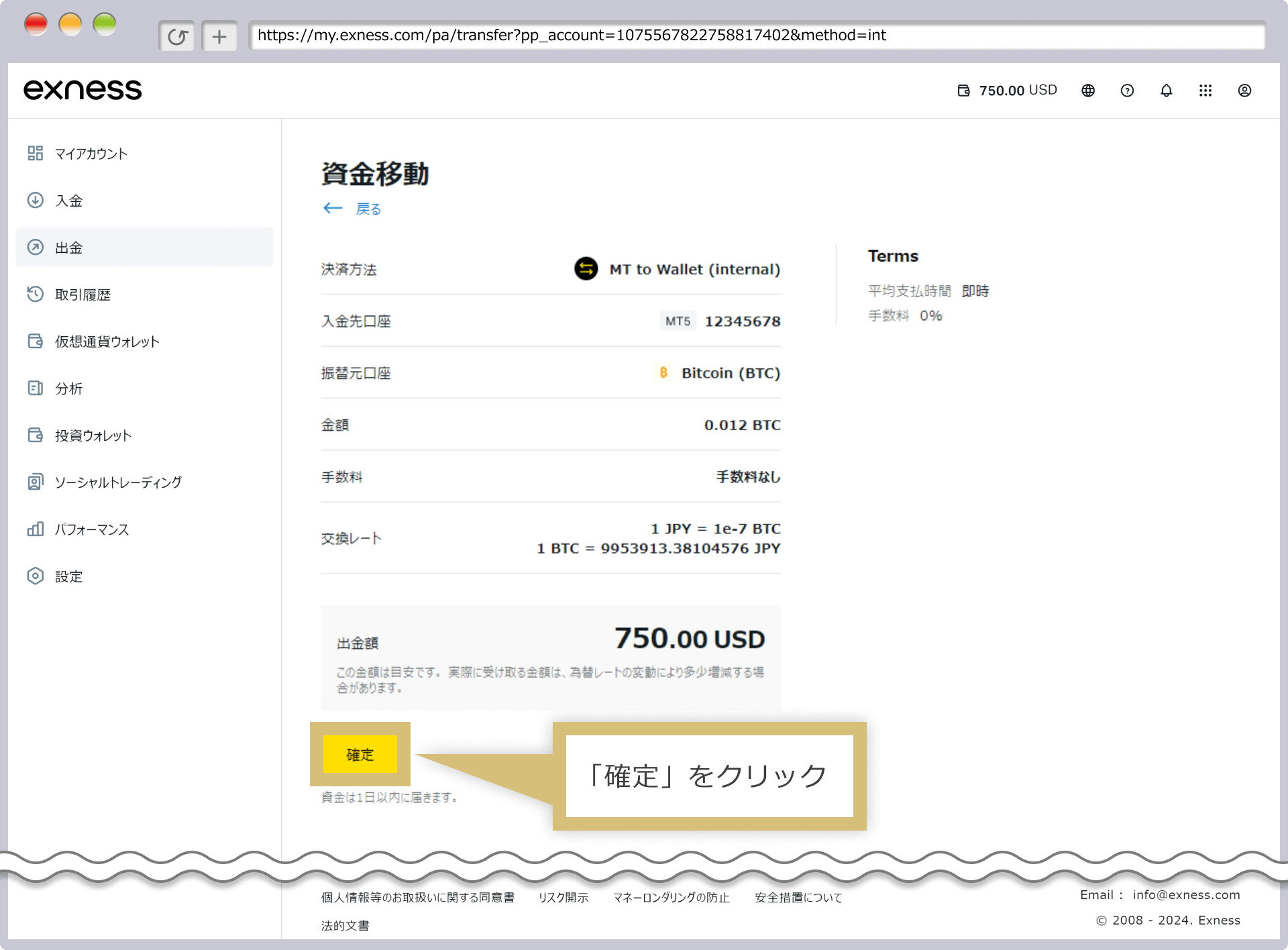Open ソーシャルトレーディング menu item

pyautogui.click(x=144, y=482)
